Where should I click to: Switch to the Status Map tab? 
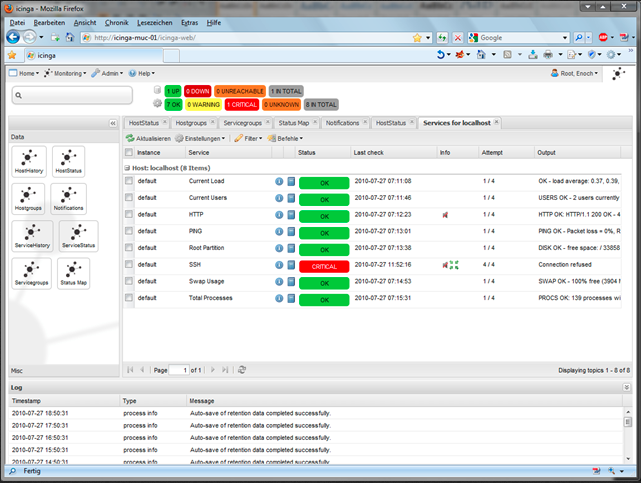pyautogui.click(x=294, y=123)
